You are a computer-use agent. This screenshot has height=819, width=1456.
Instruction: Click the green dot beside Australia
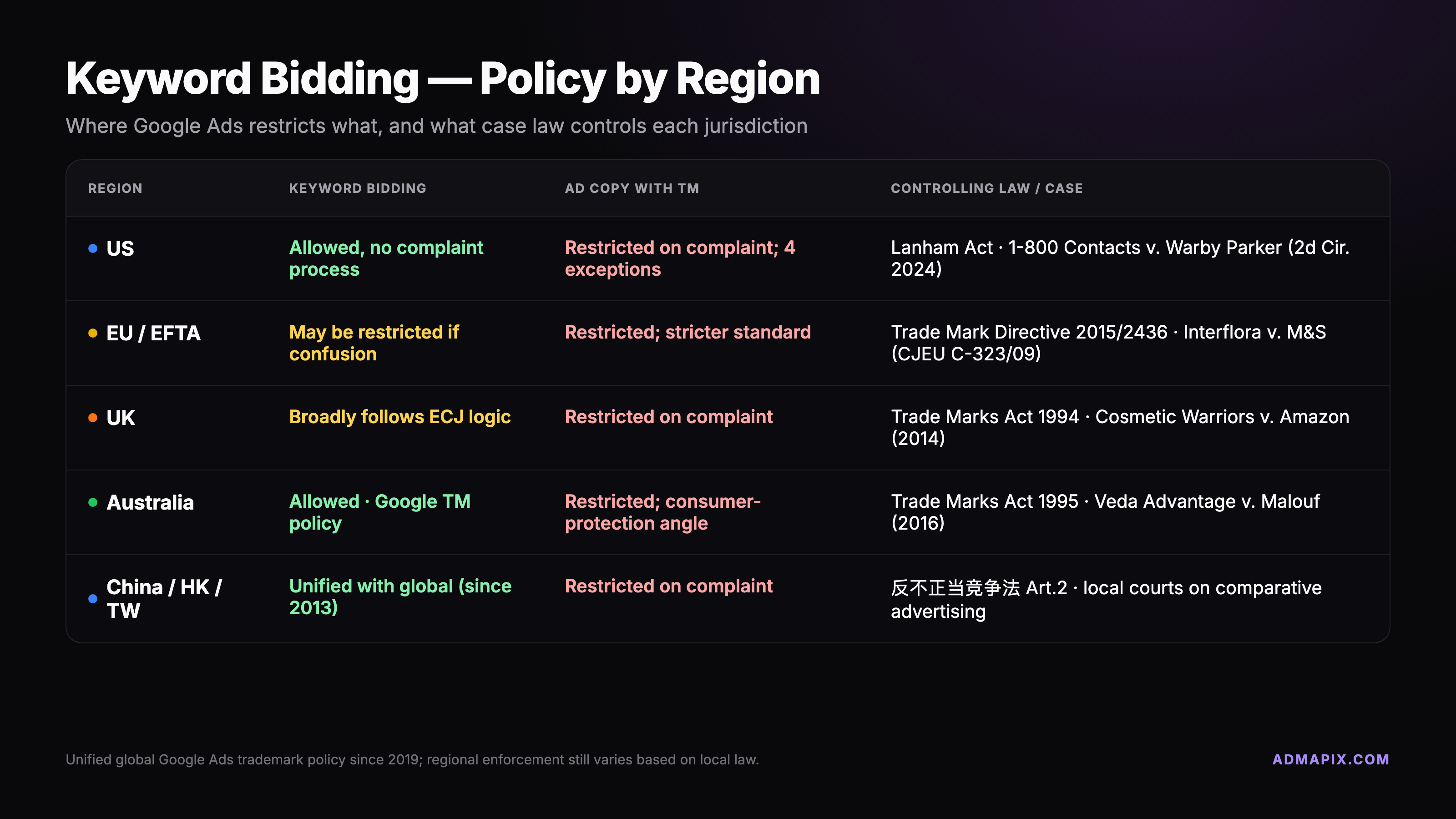(93, 502)
